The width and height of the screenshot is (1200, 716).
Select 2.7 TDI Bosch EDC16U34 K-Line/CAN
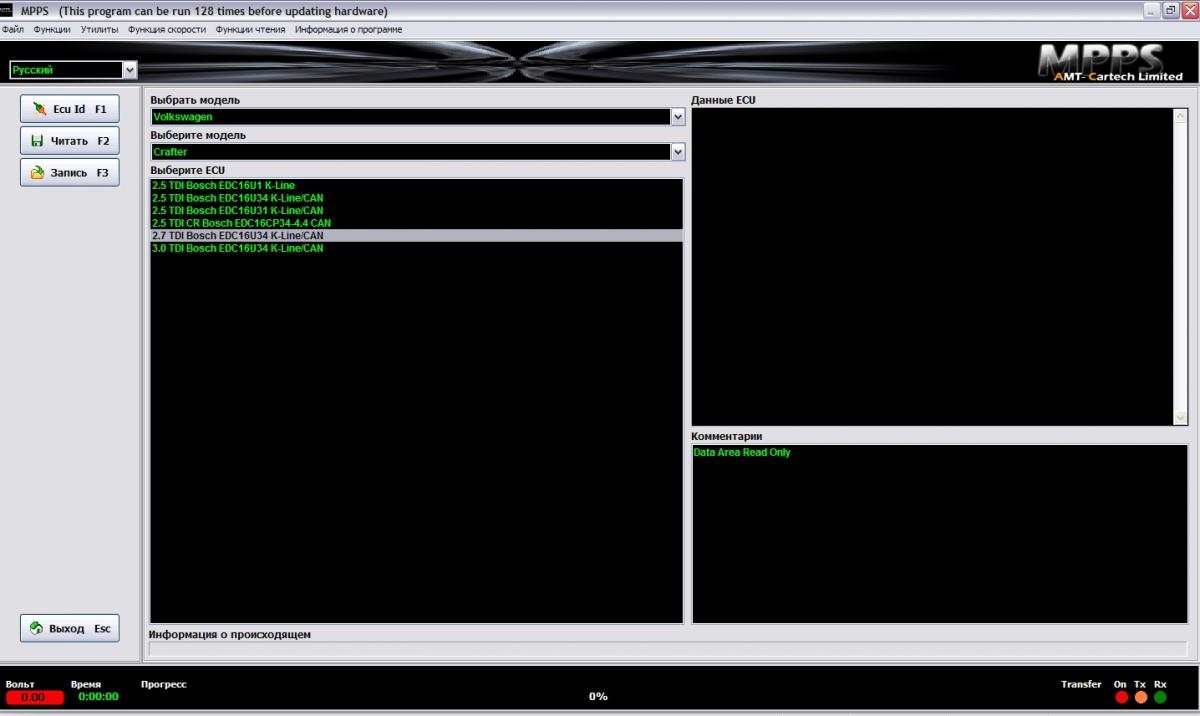417,235
